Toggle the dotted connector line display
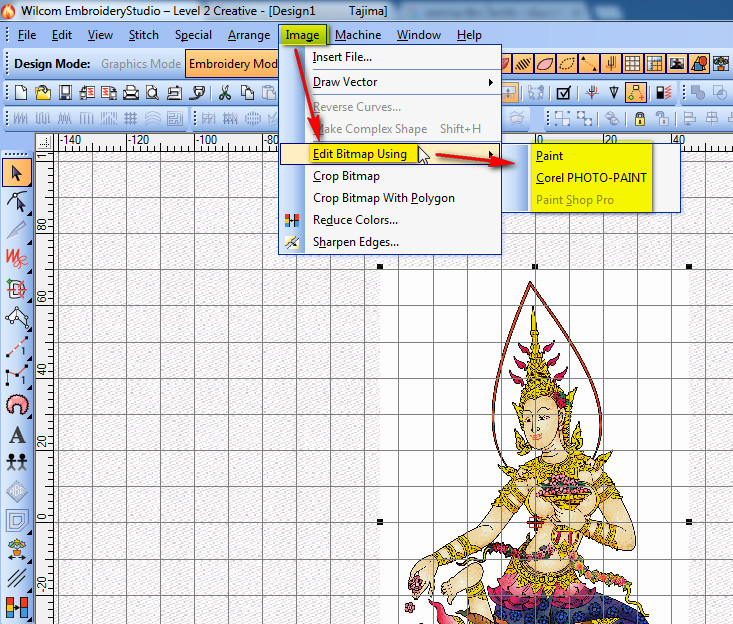The width and height of the screenshot is (733, 624). point(589,64)
